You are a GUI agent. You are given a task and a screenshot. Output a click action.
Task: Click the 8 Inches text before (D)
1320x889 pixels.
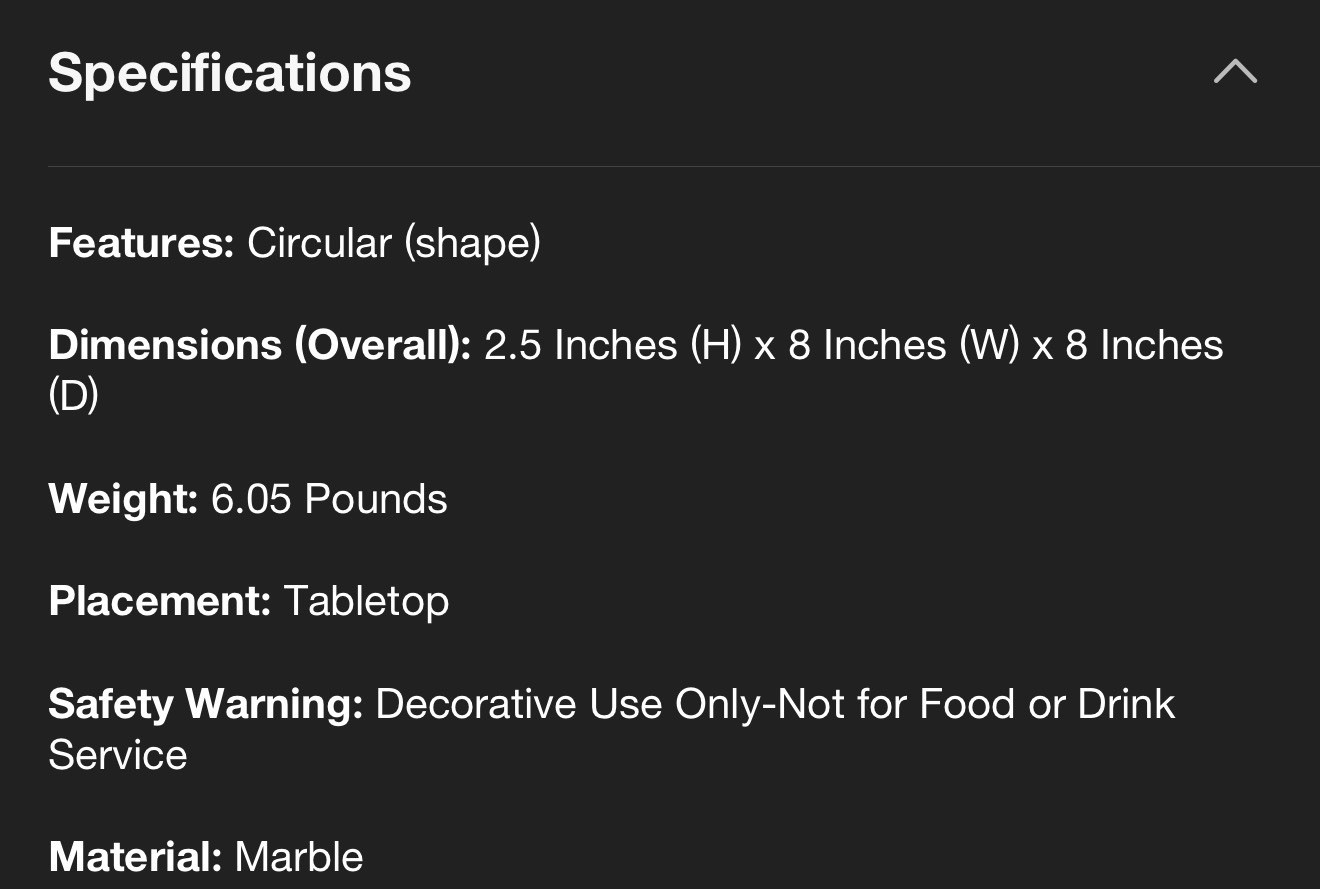[1144, 345]
